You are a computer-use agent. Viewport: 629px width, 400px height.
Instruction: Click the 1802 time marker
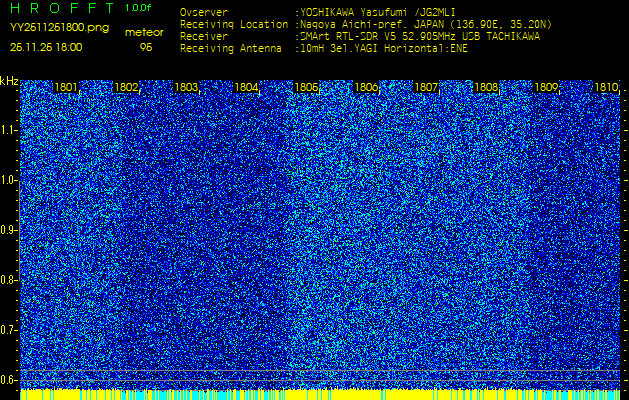click(x=126, y=87)
